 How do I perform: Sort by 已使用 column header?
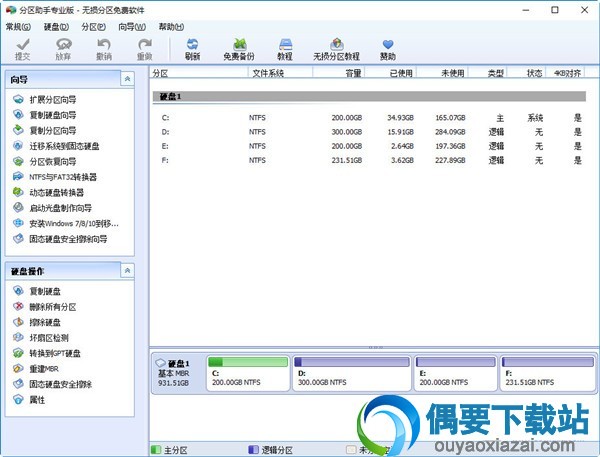click(390, 73)
